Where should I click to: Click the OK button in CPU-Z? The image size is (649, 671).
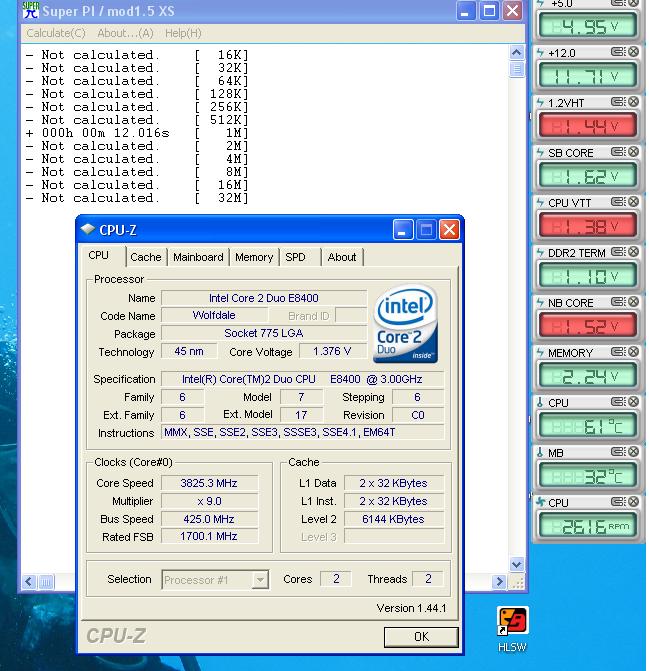click(x=421, y=637)
